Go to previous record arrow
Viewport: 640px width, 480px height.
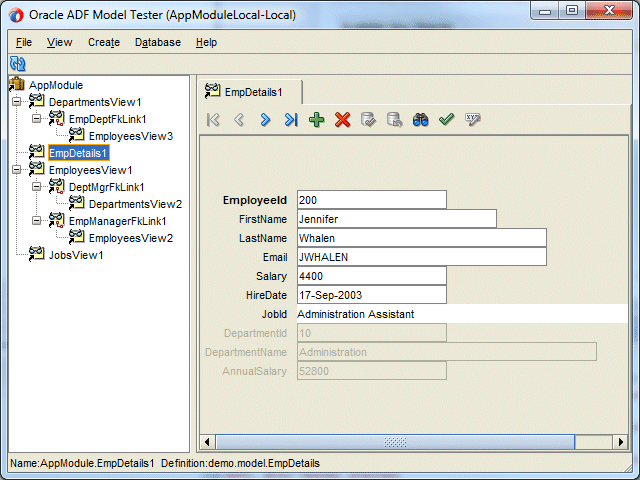click(x=239, y=120)
